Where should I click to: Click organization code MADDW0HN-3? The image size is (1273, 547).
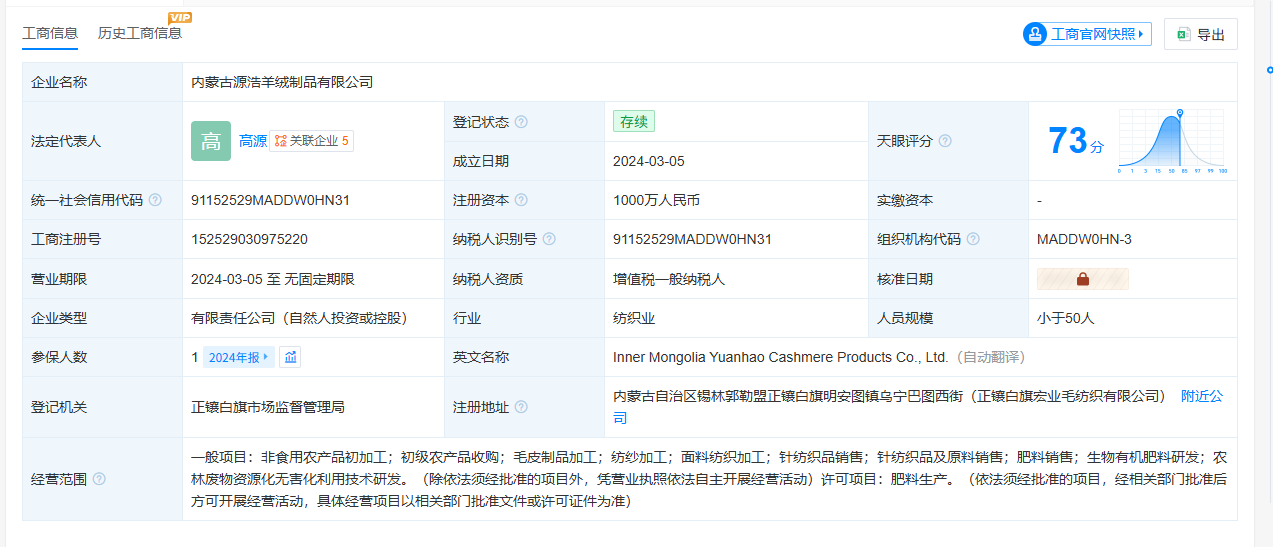point(1084,239)
